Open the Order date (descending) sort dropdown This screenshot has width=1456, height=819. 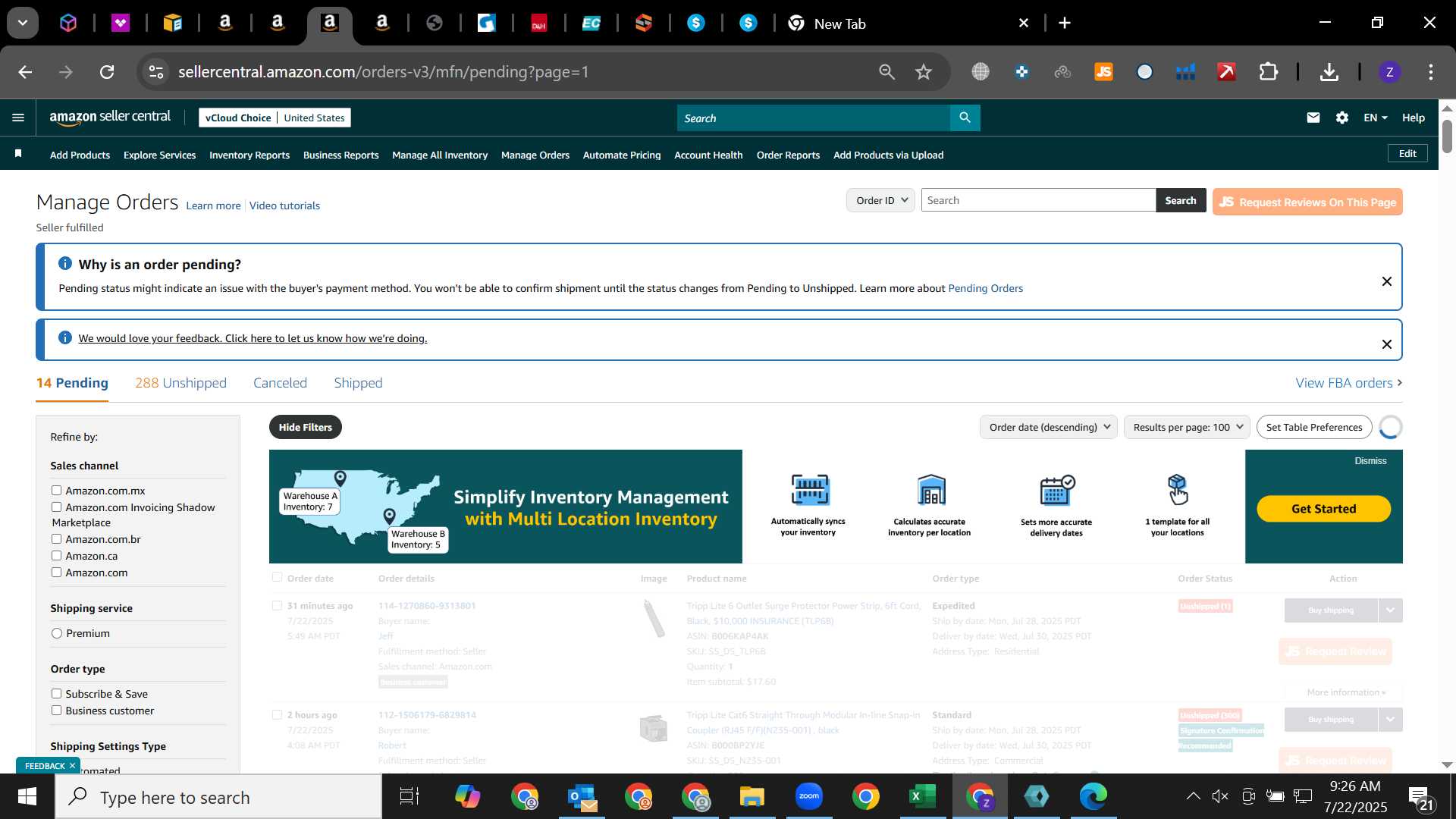click(1048, 427)
